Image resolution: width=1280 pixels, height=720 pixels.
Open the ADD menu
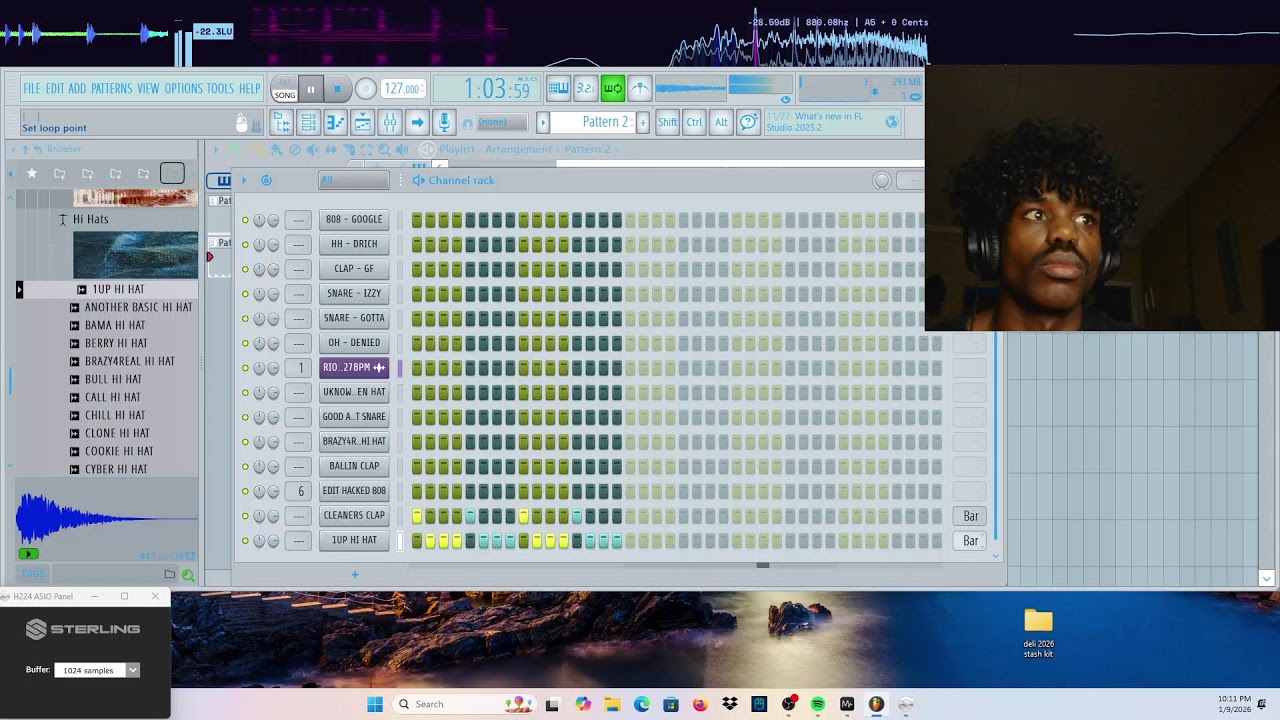point(77,88)
